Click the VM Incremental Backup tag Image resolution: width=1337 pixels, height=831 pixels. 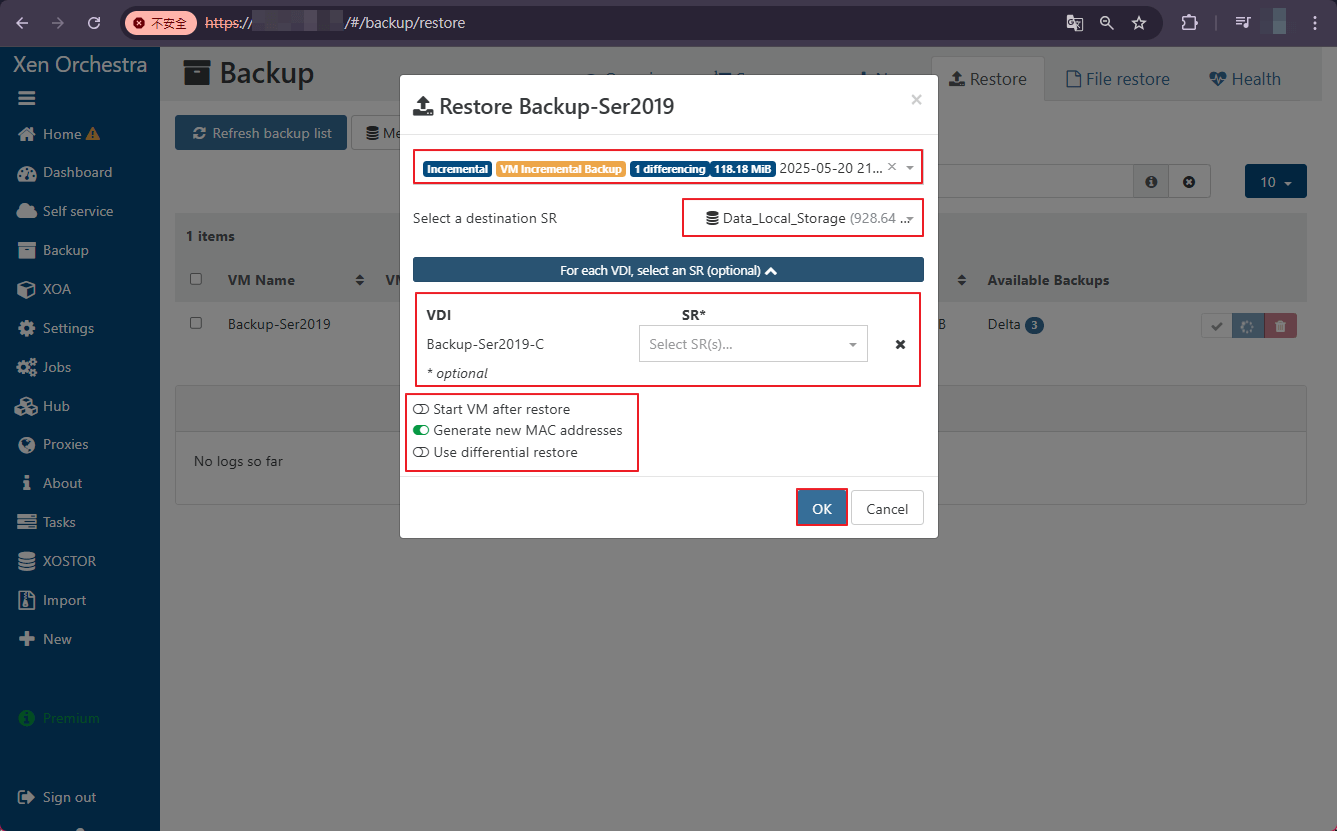tap(561, 169)
